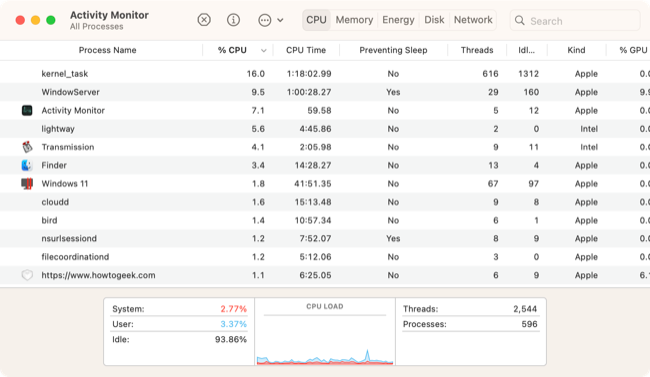Image resolution: width=650 pixels, height=377 pixels.
Task: Click the Idle 93.86% value
Action: point(230,339)
